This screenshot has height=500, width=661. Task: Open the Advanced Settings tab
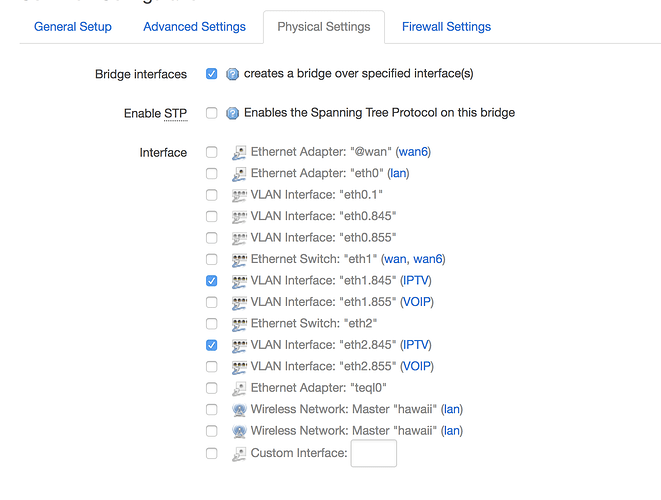(194, 27)
